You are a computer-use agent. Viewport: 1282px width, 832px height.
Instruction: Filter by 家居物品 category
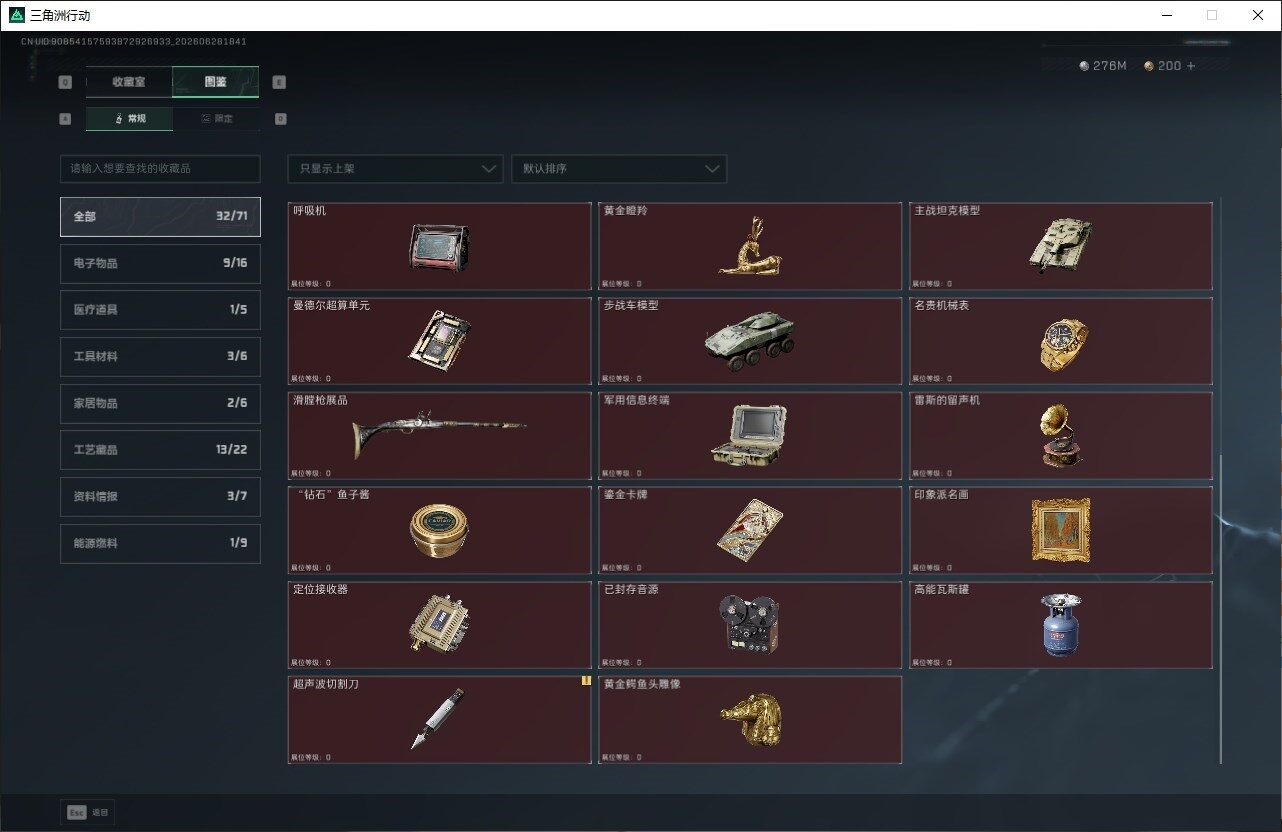[x=160, y=403]
